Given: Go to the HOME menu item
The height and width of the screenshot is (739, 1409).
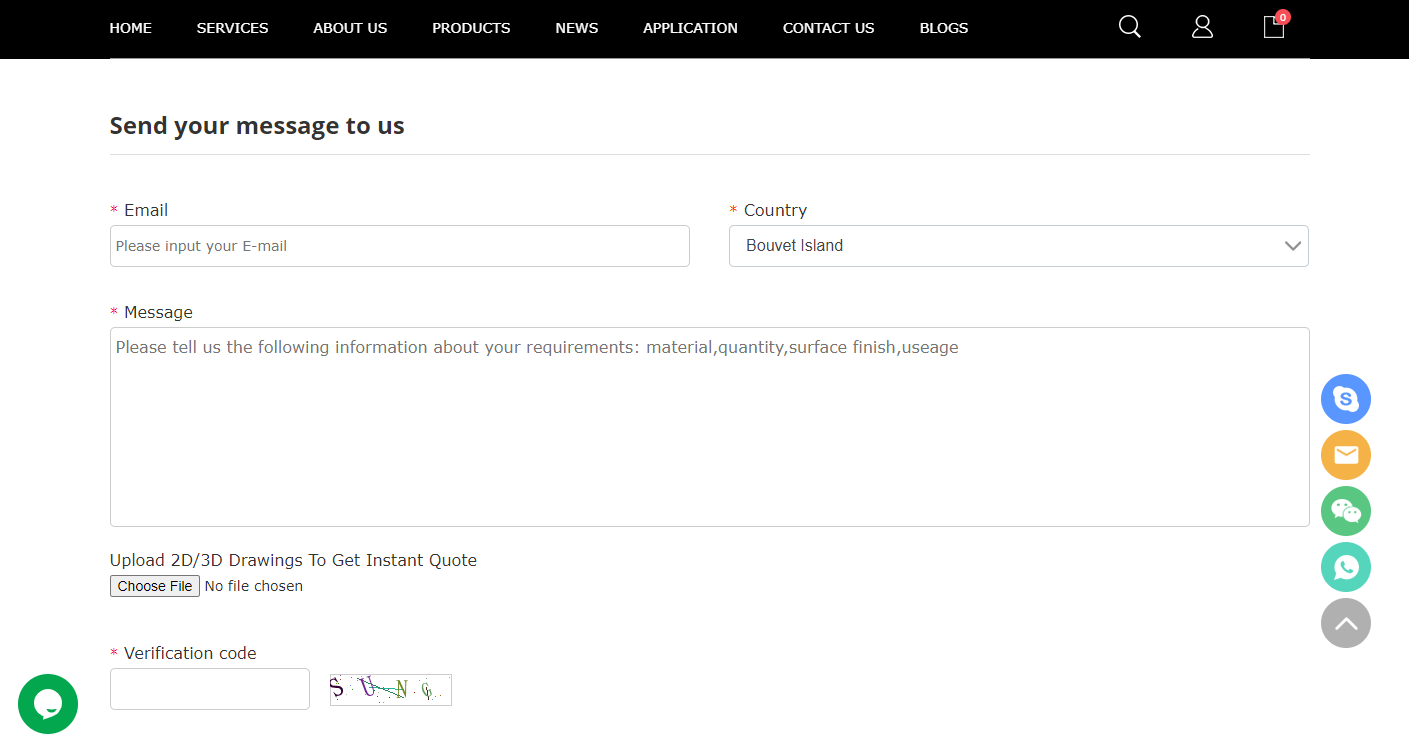Looking at the screenshot, I should [x=130, y=28].
